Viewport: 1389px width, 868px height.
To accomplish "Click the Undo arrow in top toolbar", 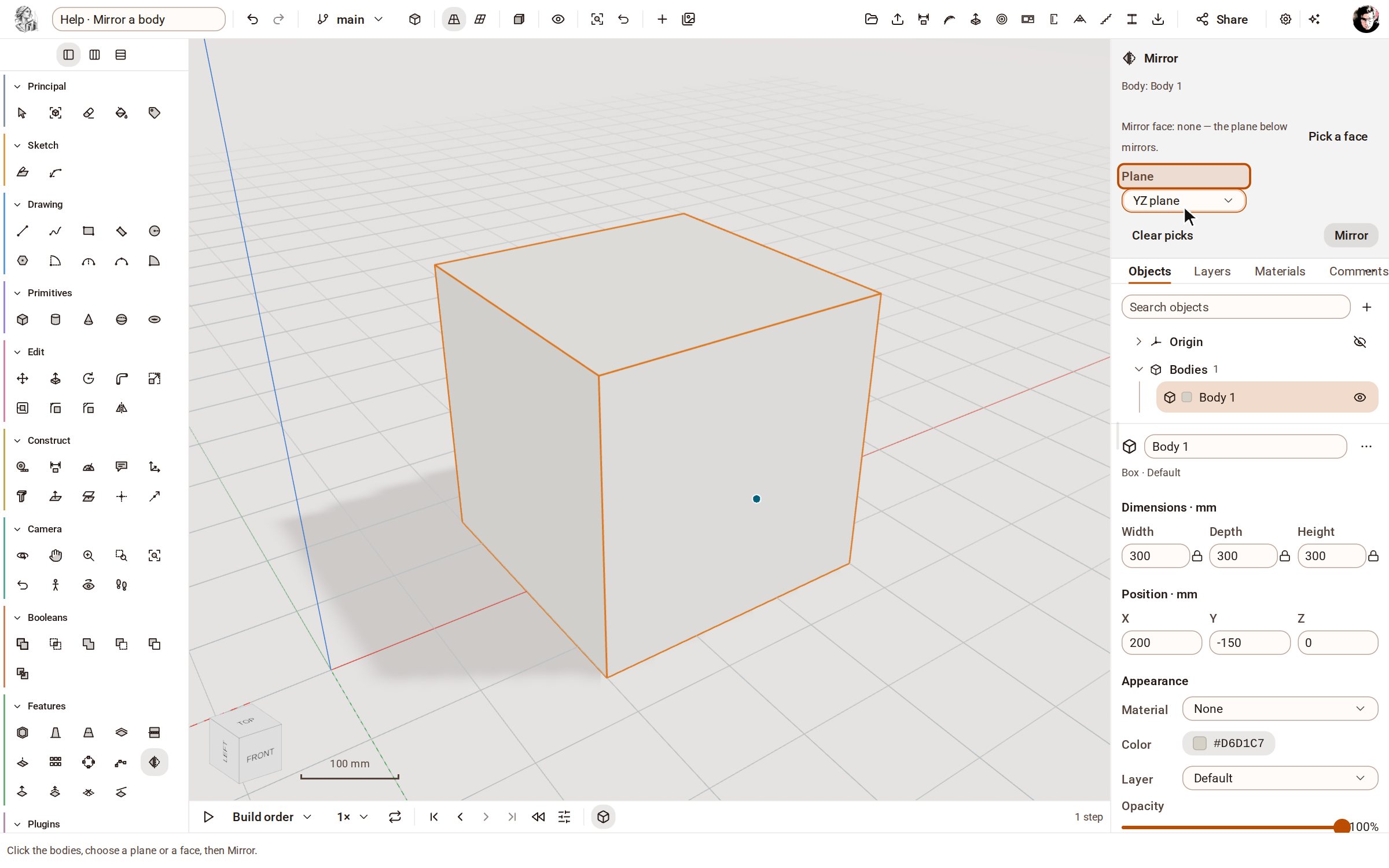I will tap(252, 19).
